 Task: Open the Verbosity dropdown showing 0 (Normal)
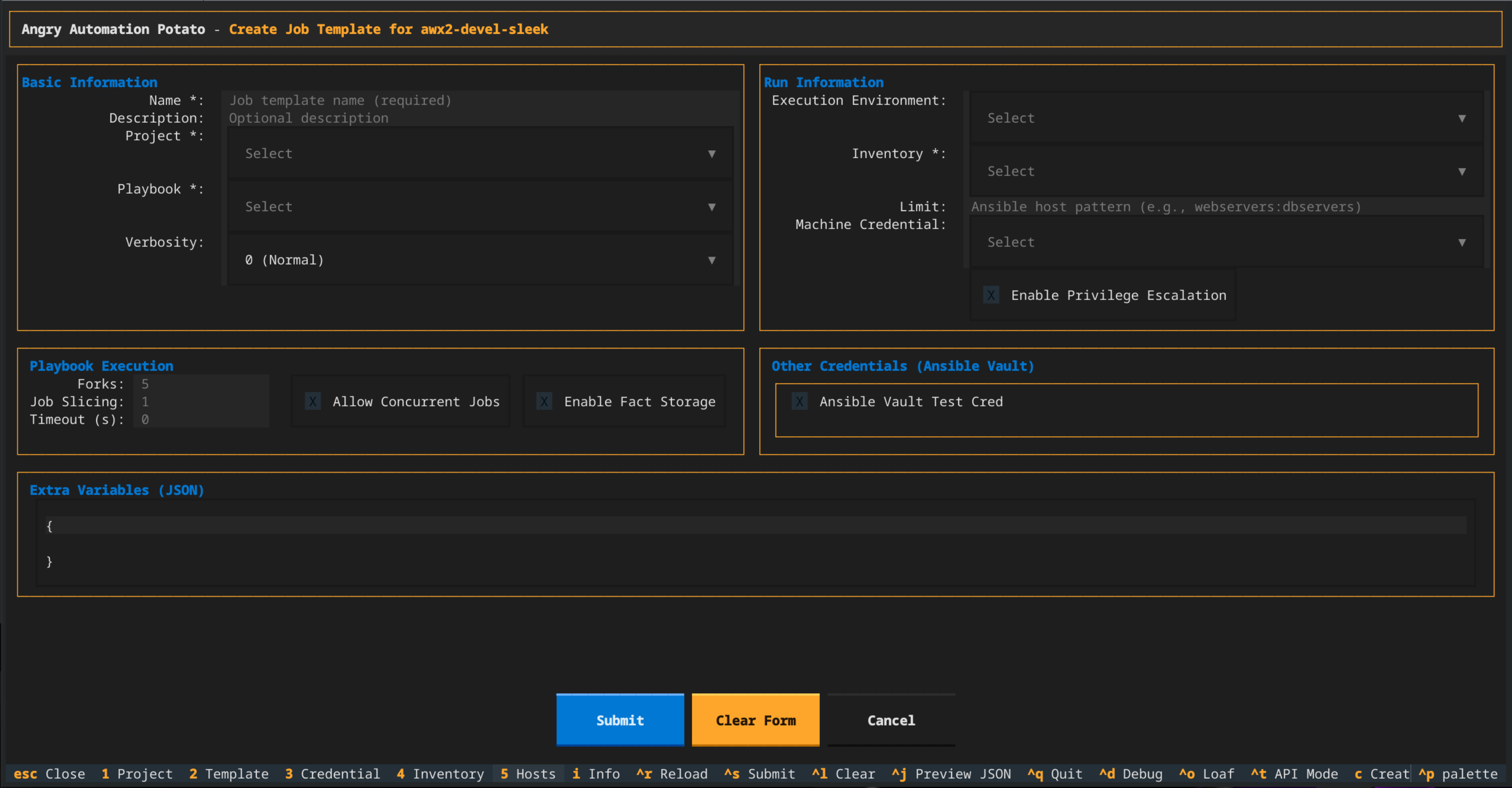pyautogui.click(x=480, y=260)
